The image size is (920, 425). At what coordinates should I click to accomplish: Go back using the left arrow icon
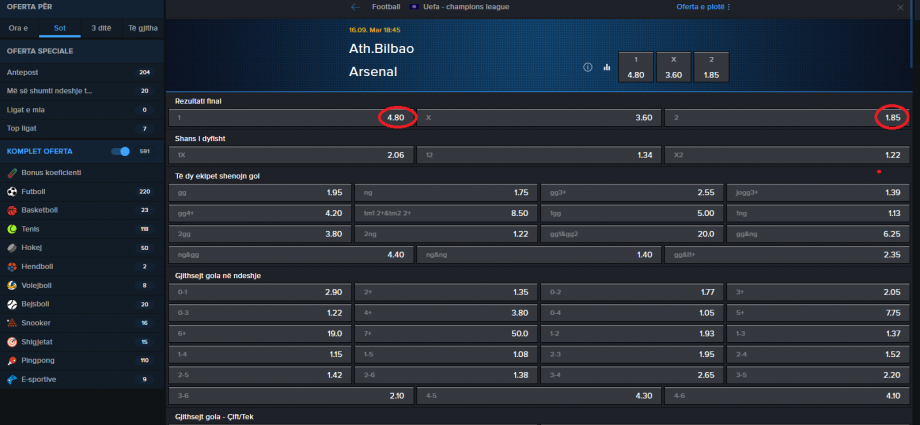355,7
